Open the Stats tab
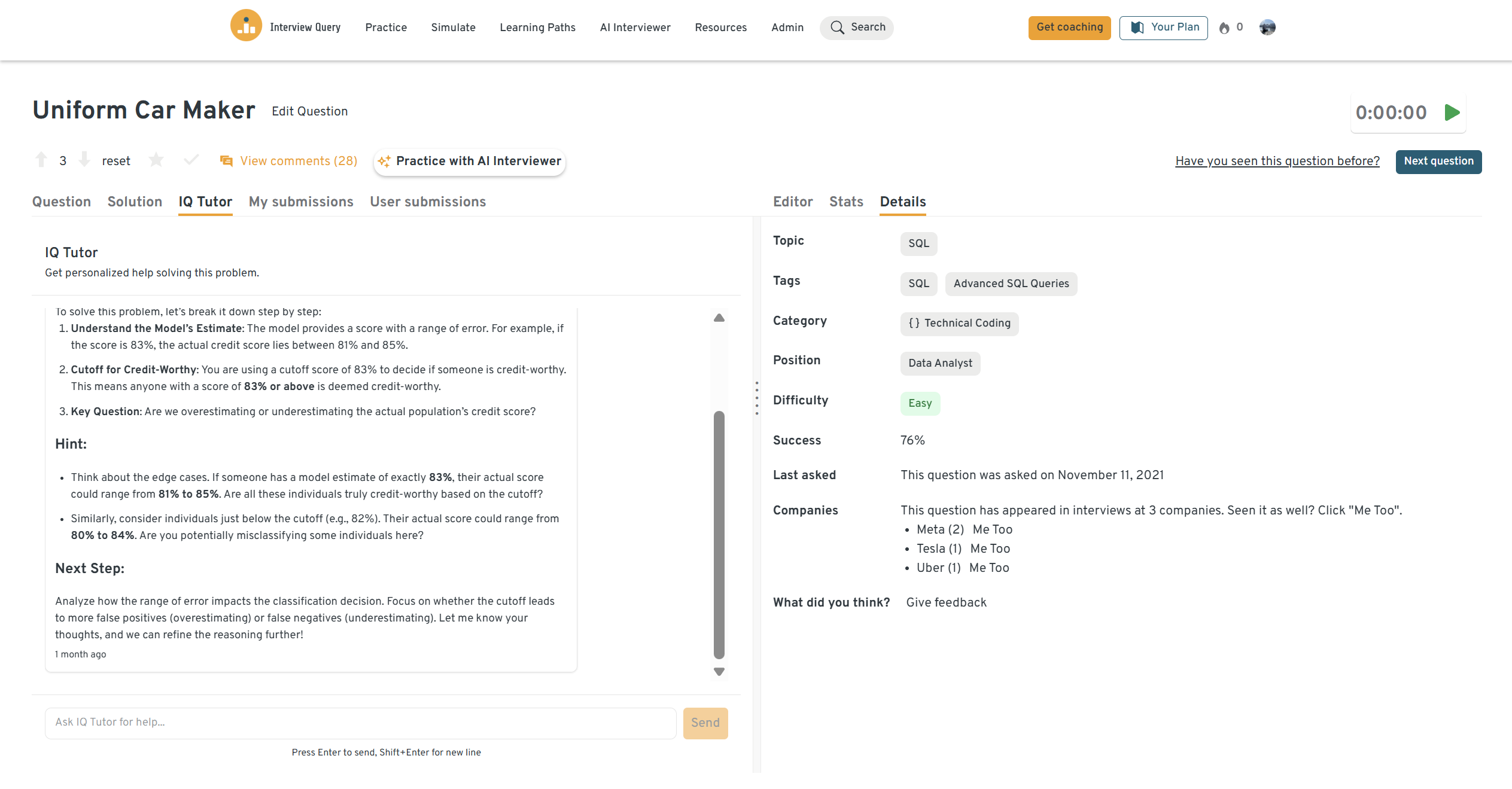1512x789 pixels. (x=846, y=202)
